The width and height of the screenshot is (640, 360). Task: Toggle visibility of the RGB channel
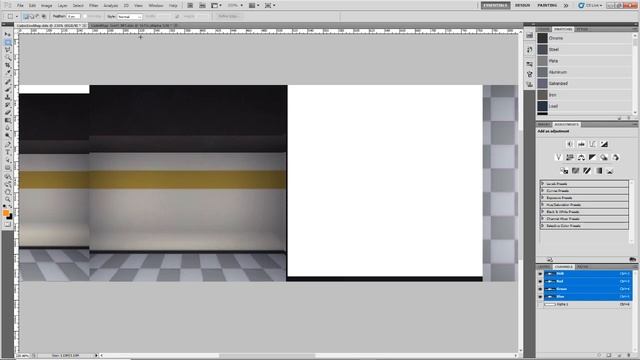coord(540,274)
